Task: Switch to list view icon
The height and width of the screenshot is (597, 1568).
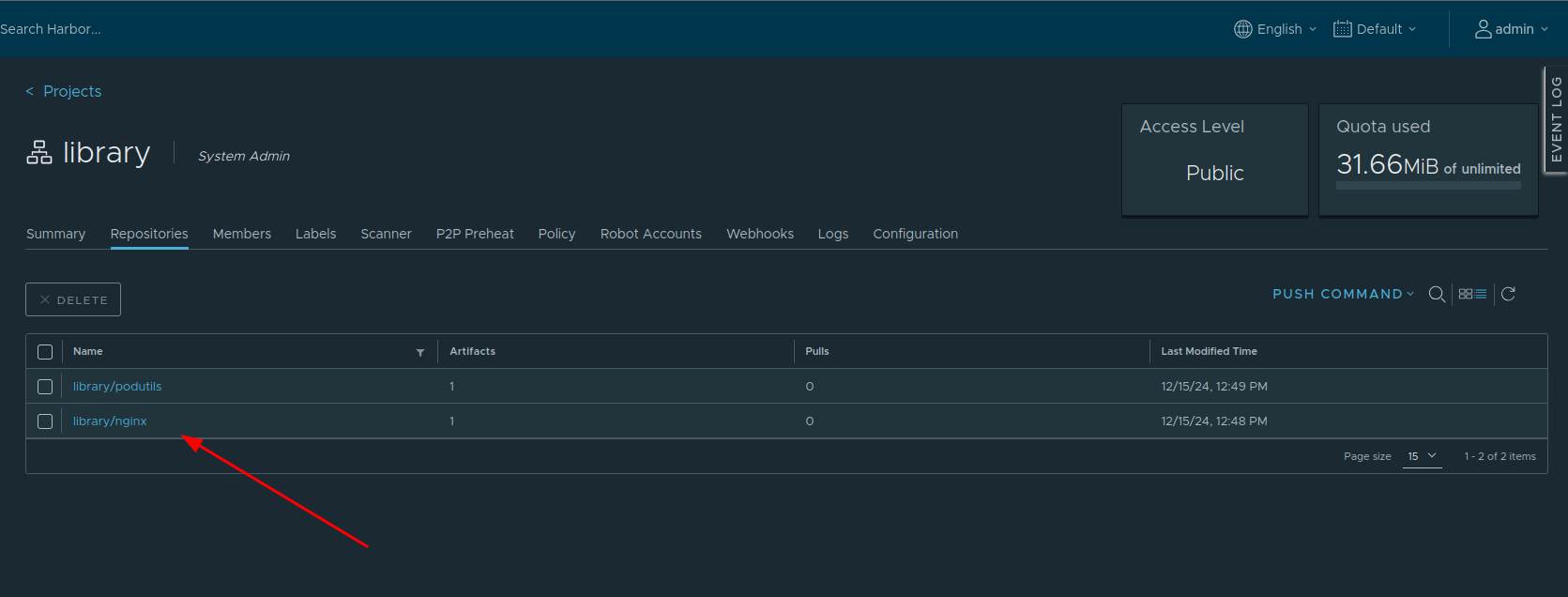Action: point(1481,294)
